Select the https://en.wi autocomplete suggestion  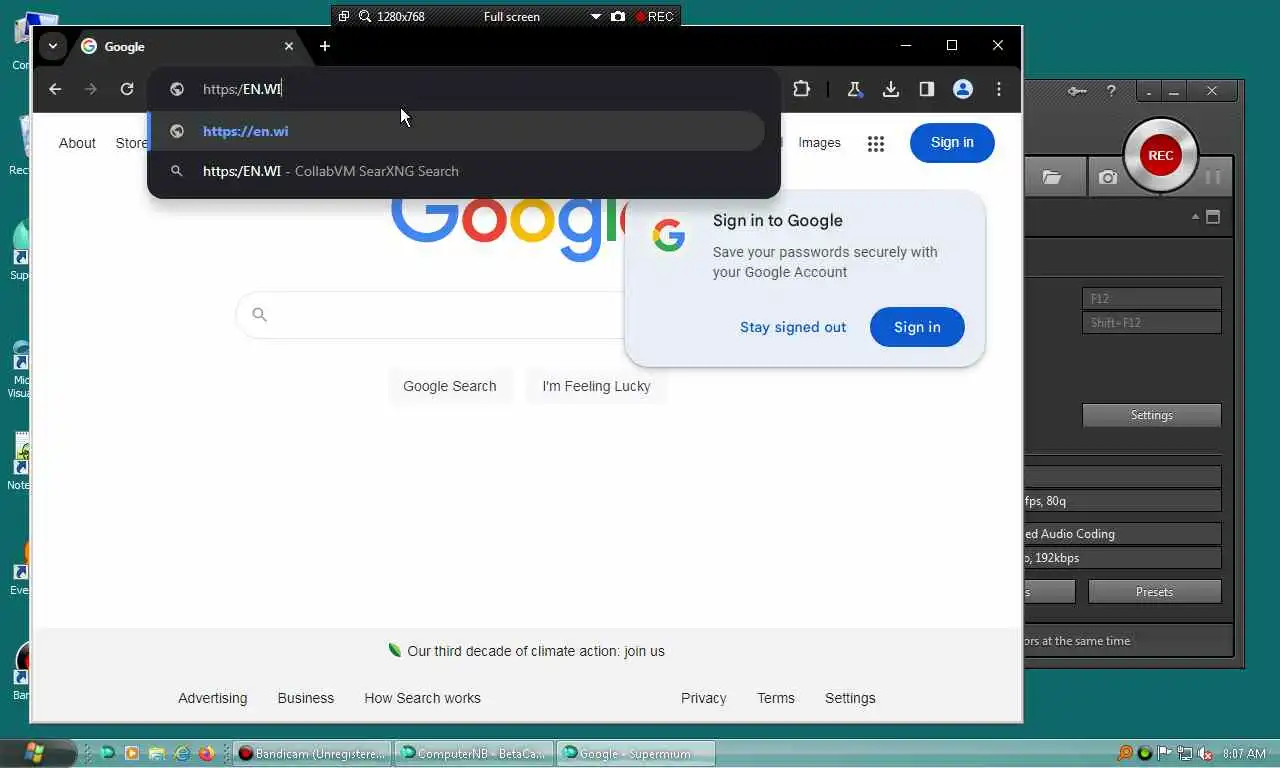457,131
